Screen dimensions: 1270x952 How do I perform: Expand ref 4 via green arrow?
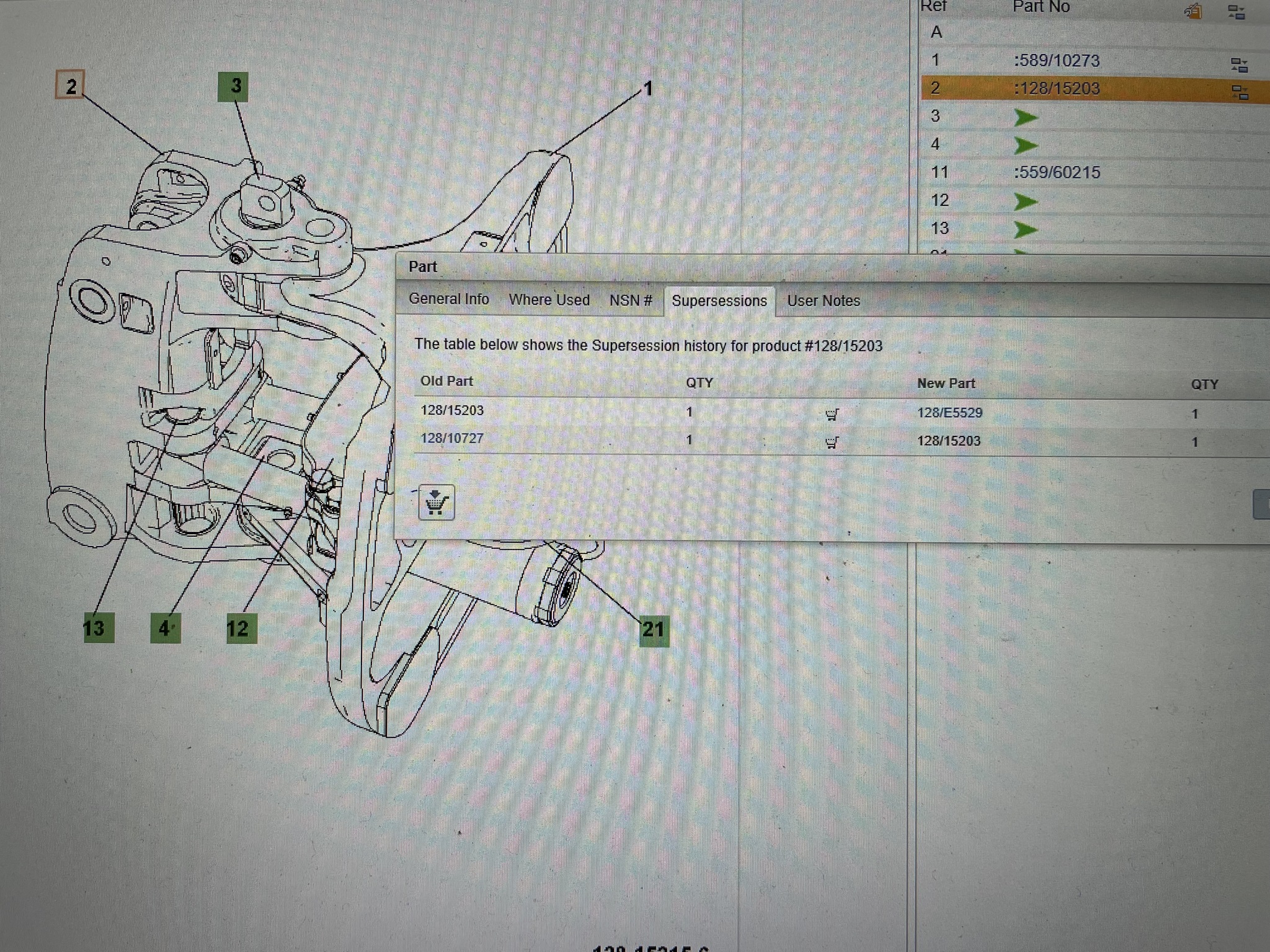1026,146
